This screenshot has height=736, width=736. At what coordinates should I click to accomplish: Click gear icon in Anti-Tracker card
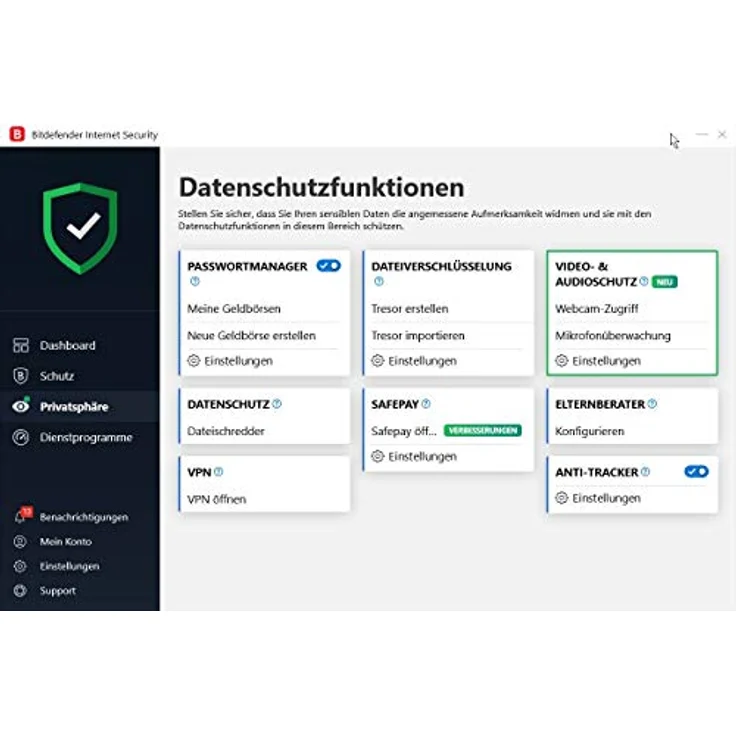(561, 498)
